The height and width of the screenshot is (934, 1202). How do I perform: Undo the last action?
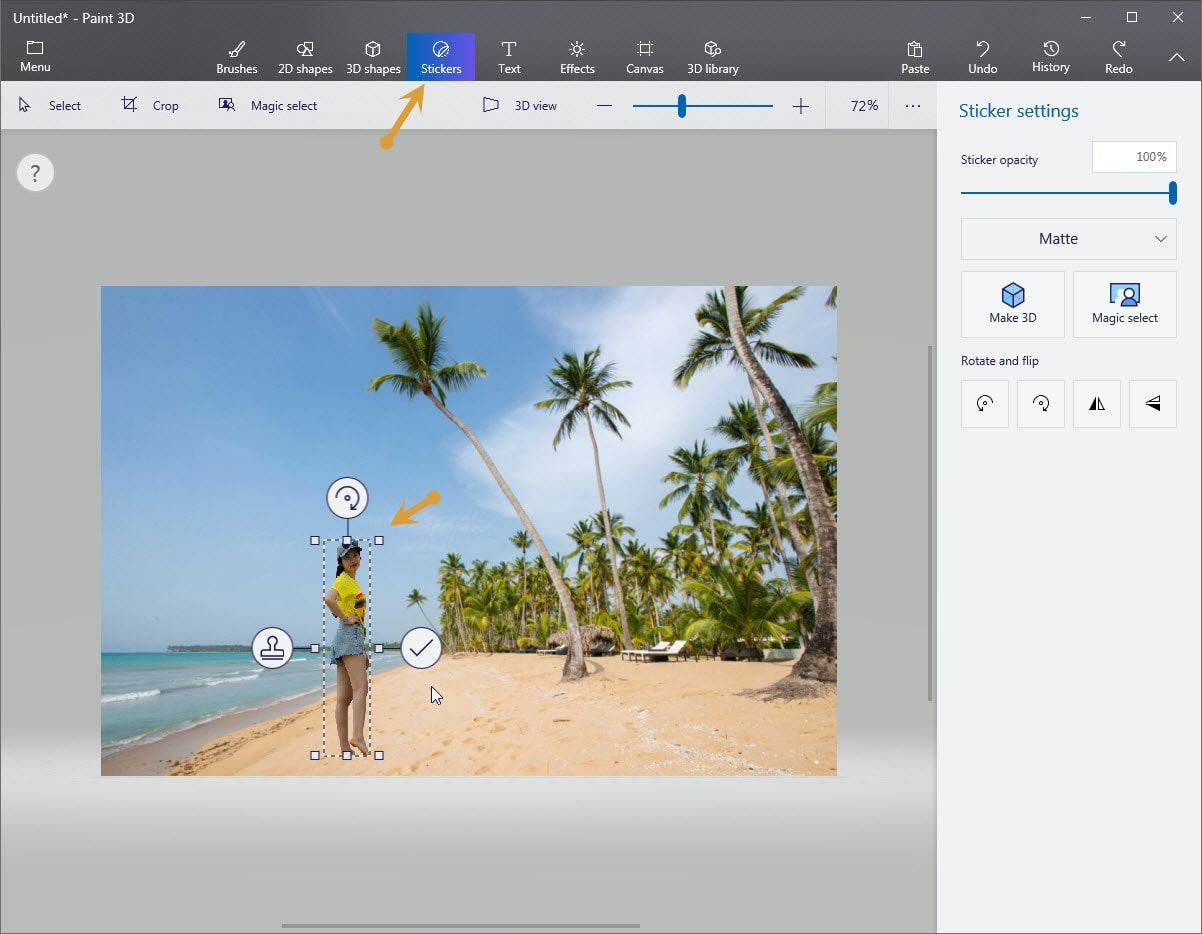coord(983,57)
